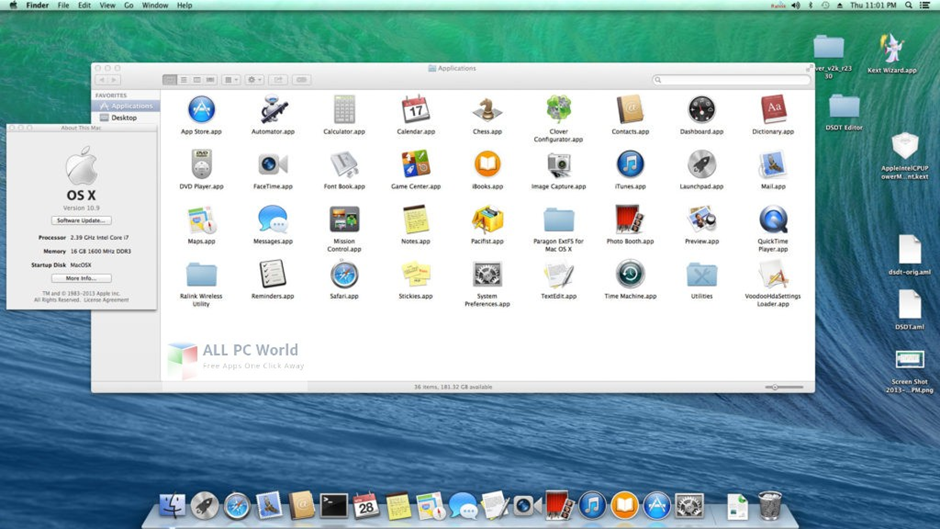The height and width of the screenshot is (529, 940).
Task: Select VoodooHdaSettings Loader.app icon
Action: 773,275
